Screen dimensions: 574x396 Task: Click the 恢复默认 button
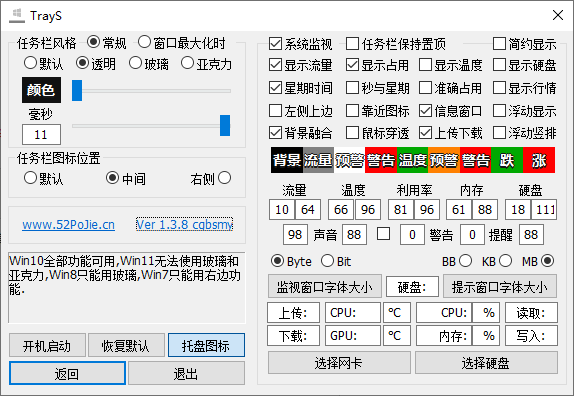pos(126,345)
